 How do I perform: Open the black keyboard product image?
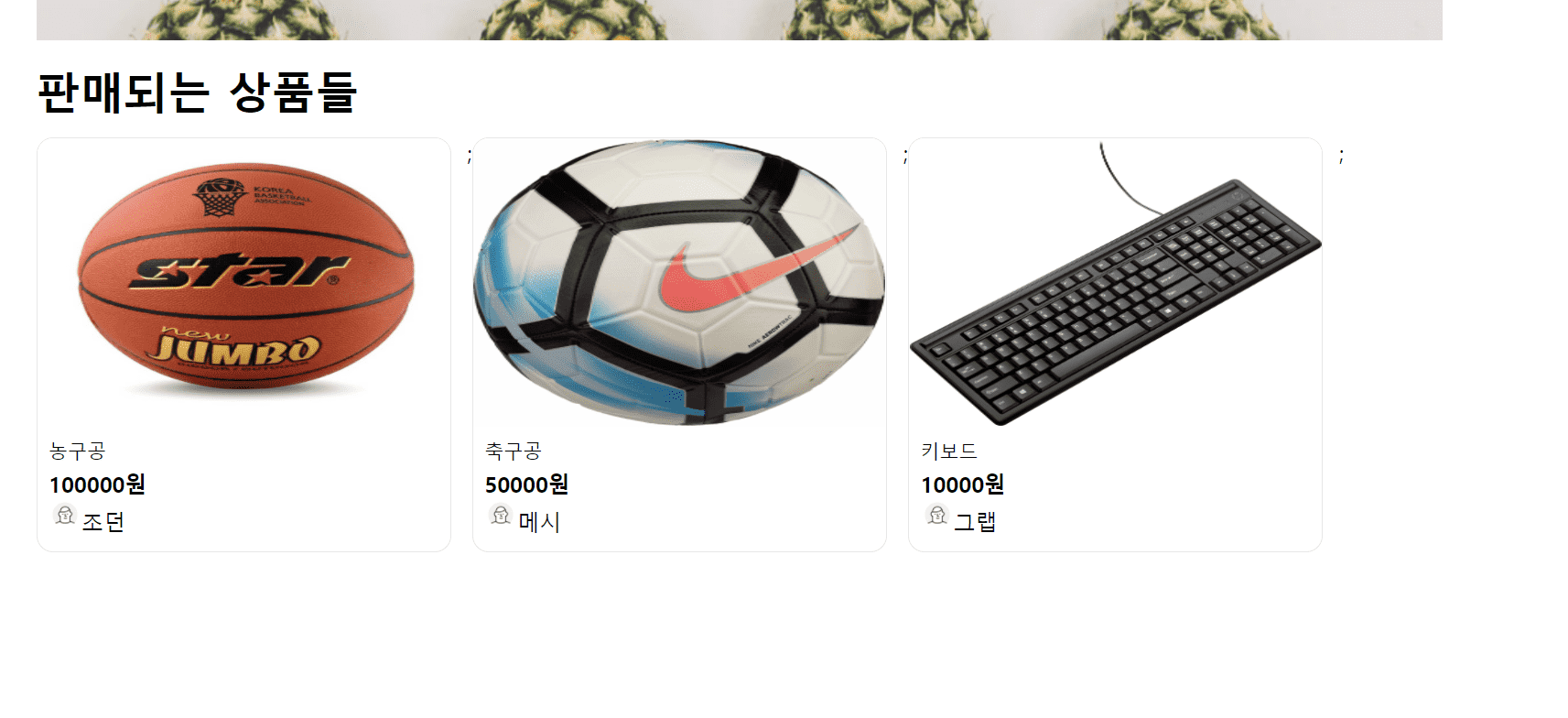[x=1115, y=282]
